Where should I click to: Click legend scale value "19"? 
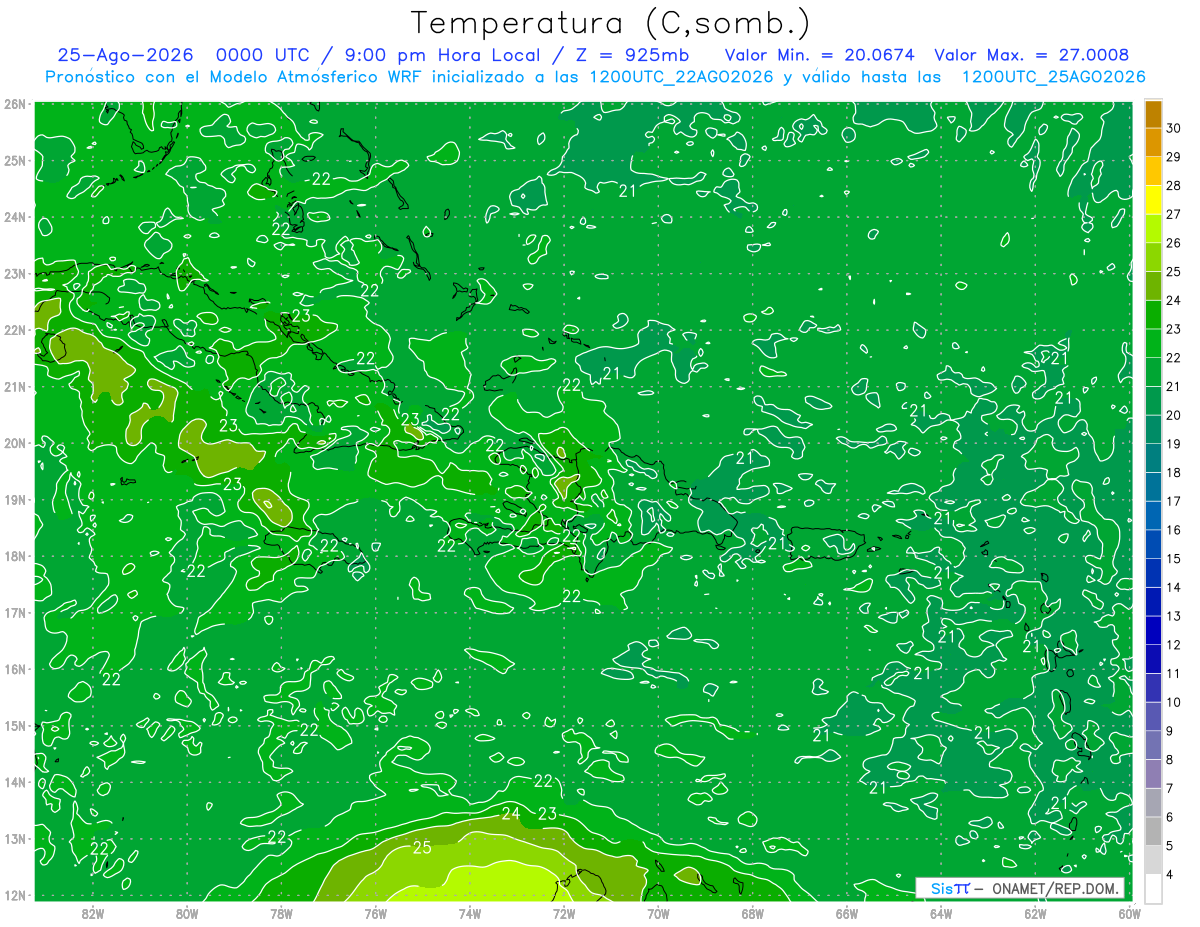click(1174, 443)
